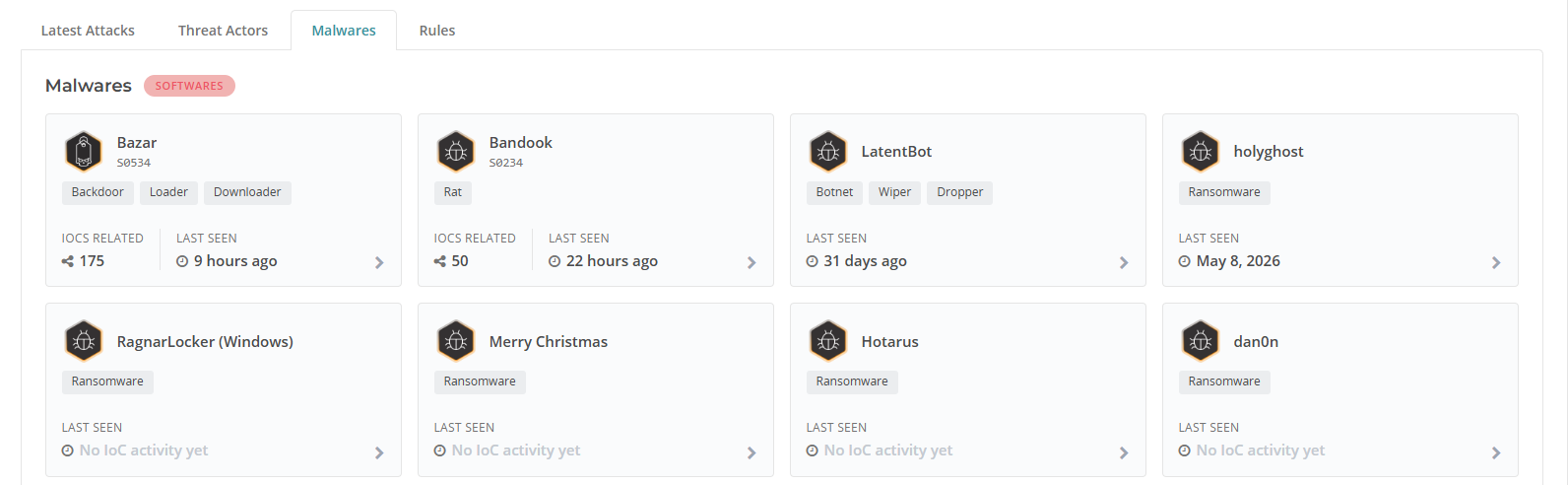Click the holyghost malware icon
Viewport: 1568px width, 485px height.
point(1201,152)
